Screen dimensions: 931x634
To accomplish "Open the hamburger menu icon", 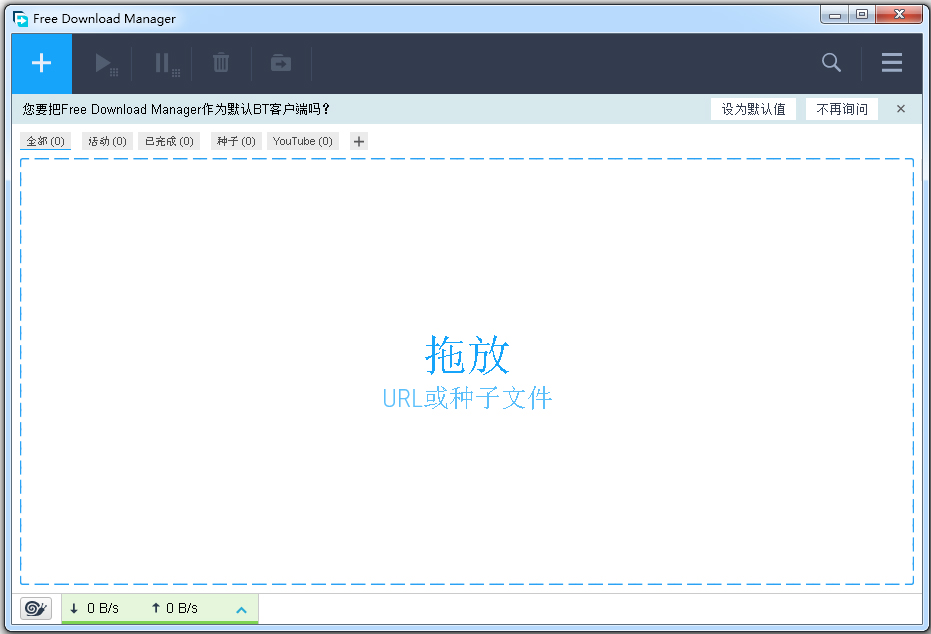I will pyautogui.click(x=892, y=63).
